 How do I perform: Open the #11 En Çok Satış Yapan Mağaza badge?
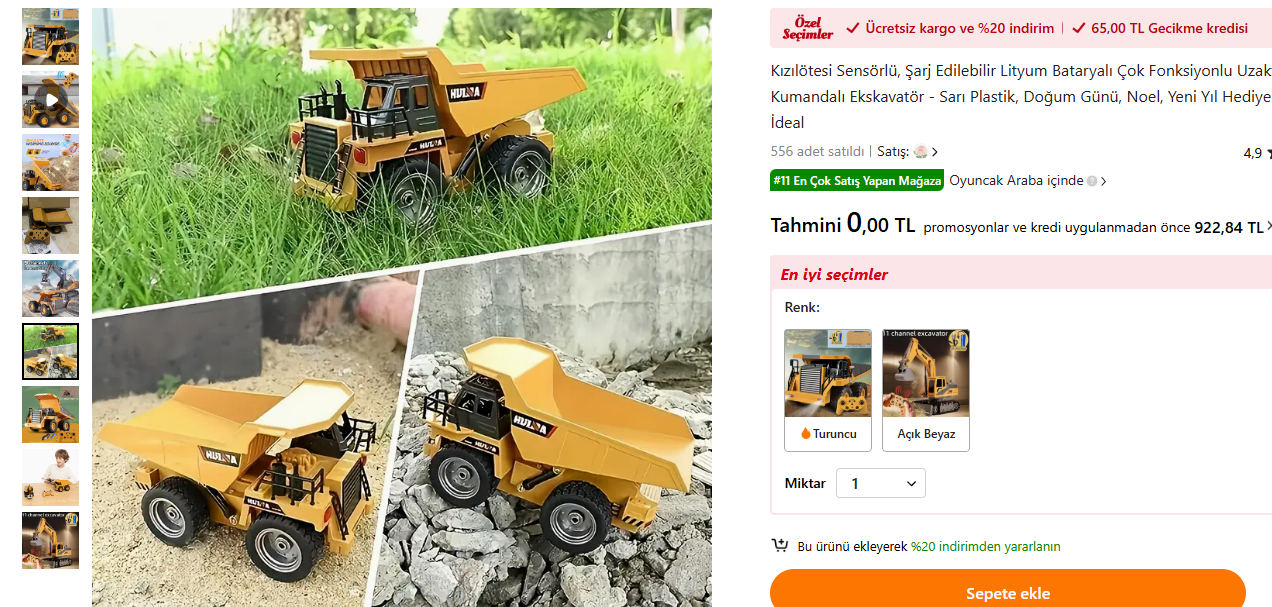(x=857, y=181)
